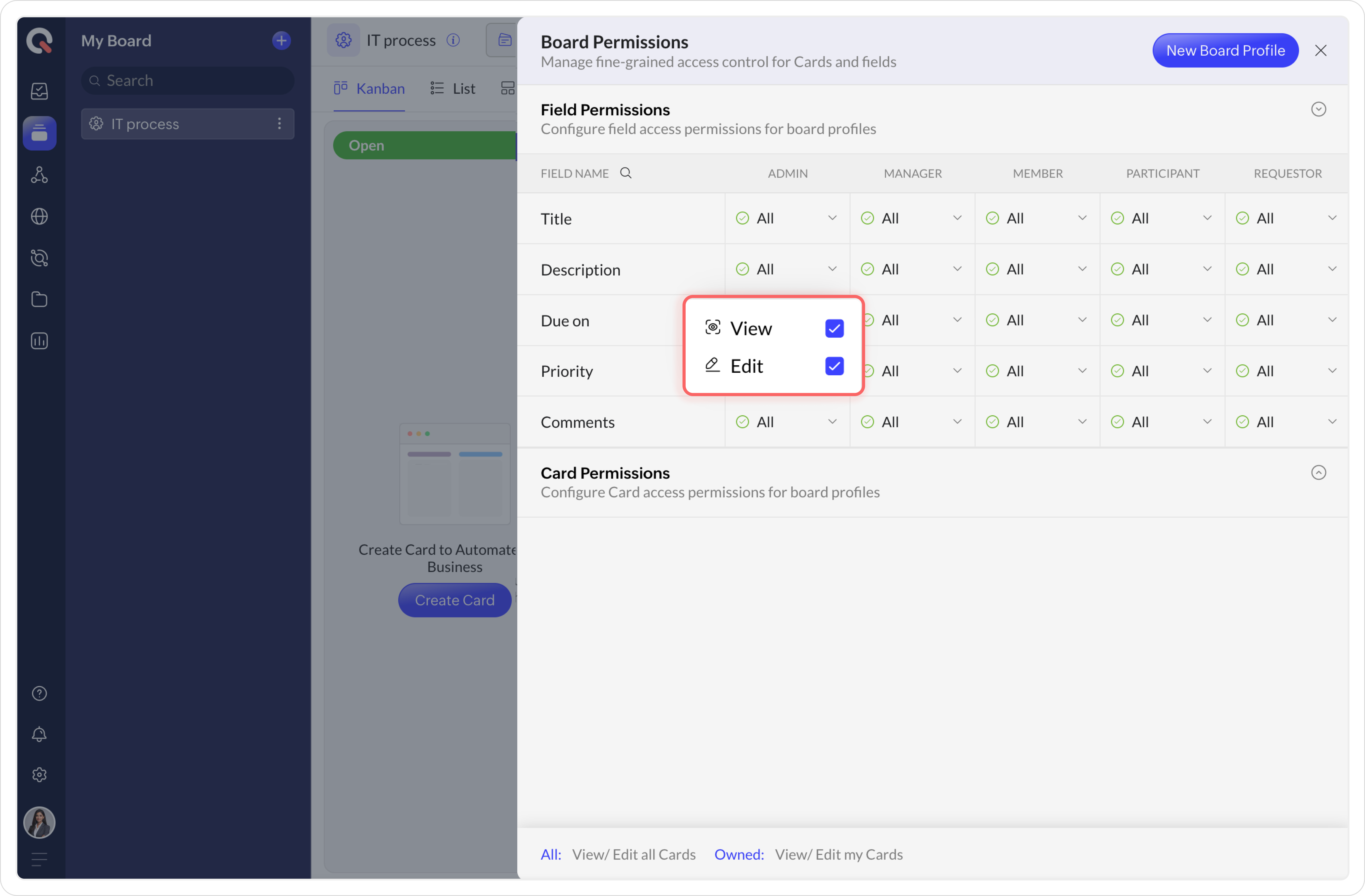
Task: Collapse the Field Permissions section
Action: 1318,110
